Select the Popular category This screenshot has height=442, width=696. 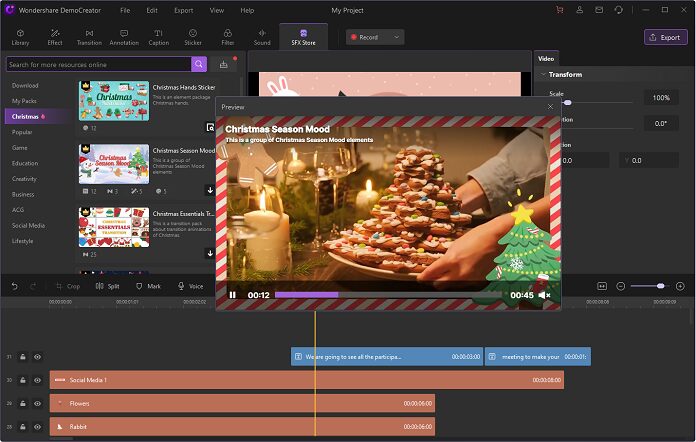(22, 132)
